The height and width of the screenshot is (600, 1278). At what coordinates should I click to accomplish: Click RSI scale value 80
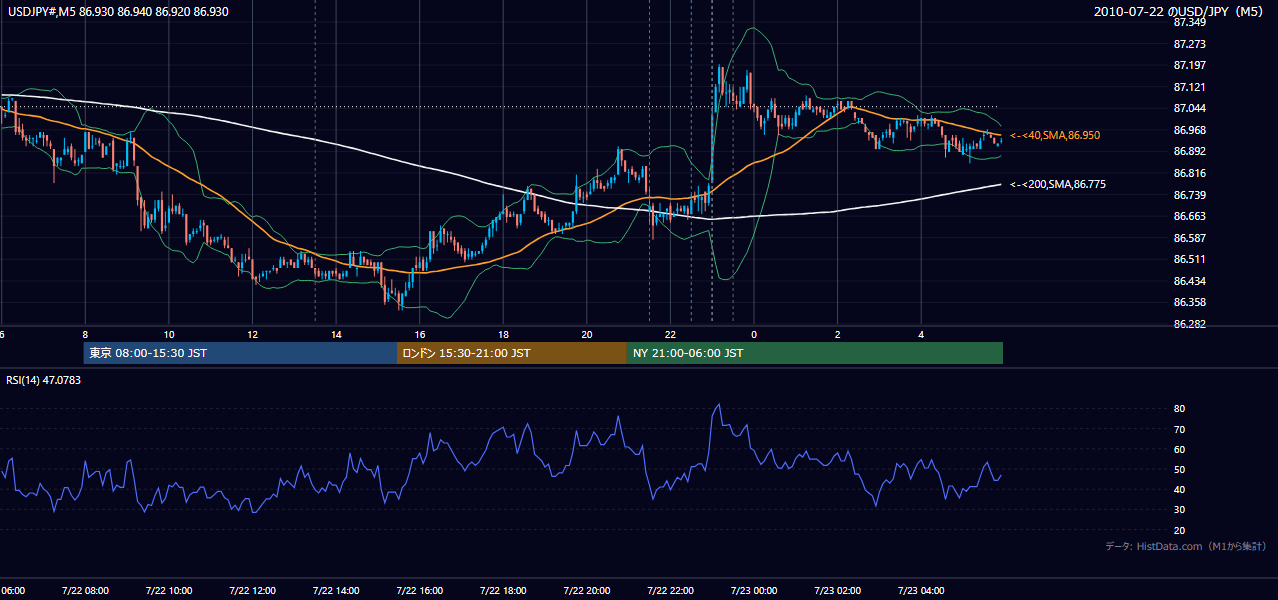click(1180, 409)
